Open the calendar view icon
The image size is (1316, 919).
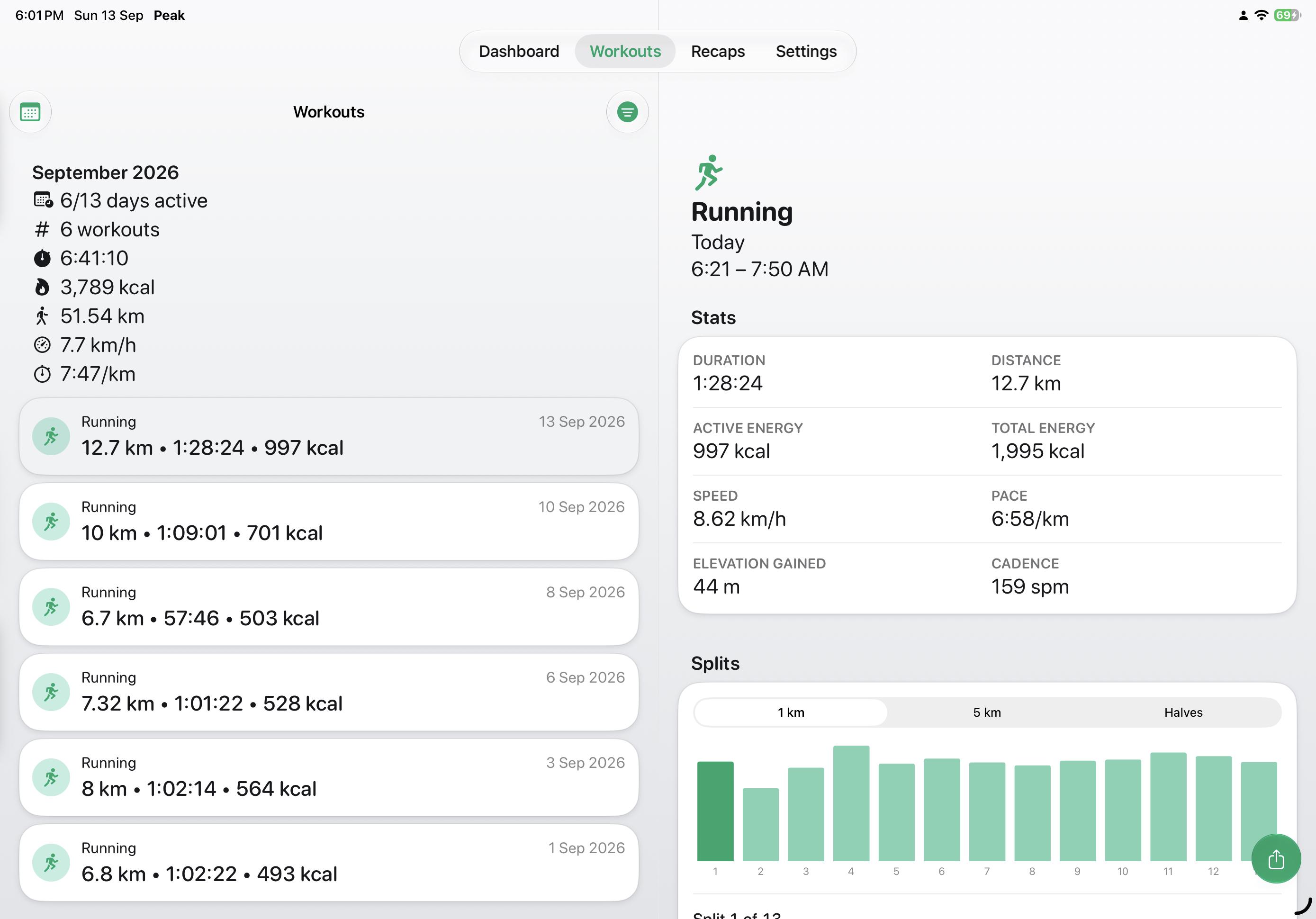click(30, 112)
